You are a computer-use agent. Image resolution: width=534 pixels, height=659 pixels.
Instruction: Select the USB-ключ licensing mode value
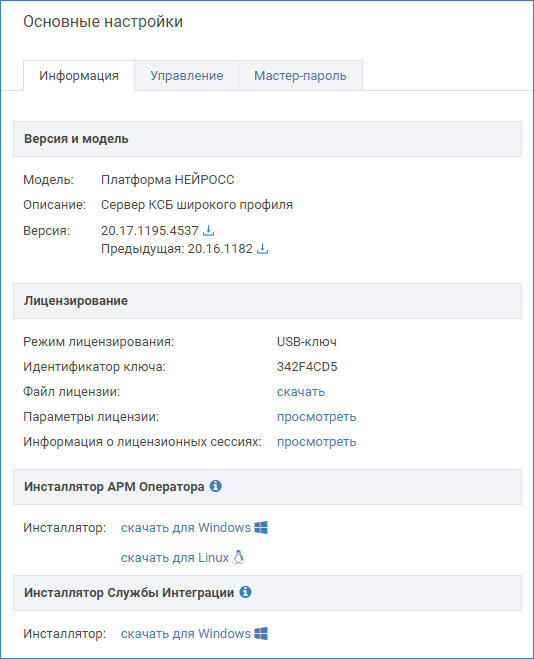[307, 342]
